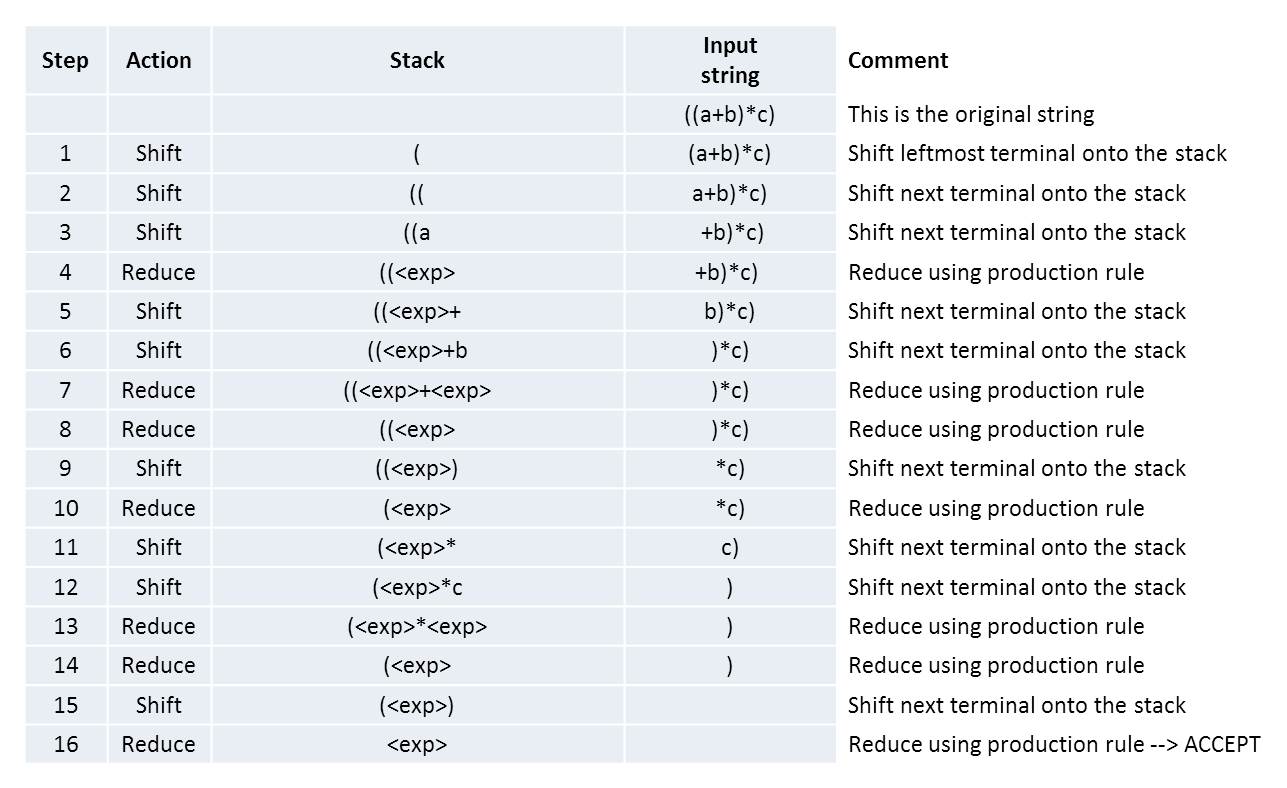Click the Action column header
Image resolution: width=1287 pixels, height=788 pixels.
click(159, 60)
